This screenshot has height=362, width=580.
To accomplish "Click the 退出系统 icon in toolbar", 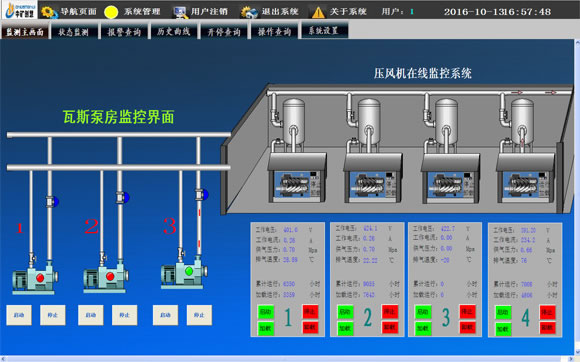I will 249,12.
